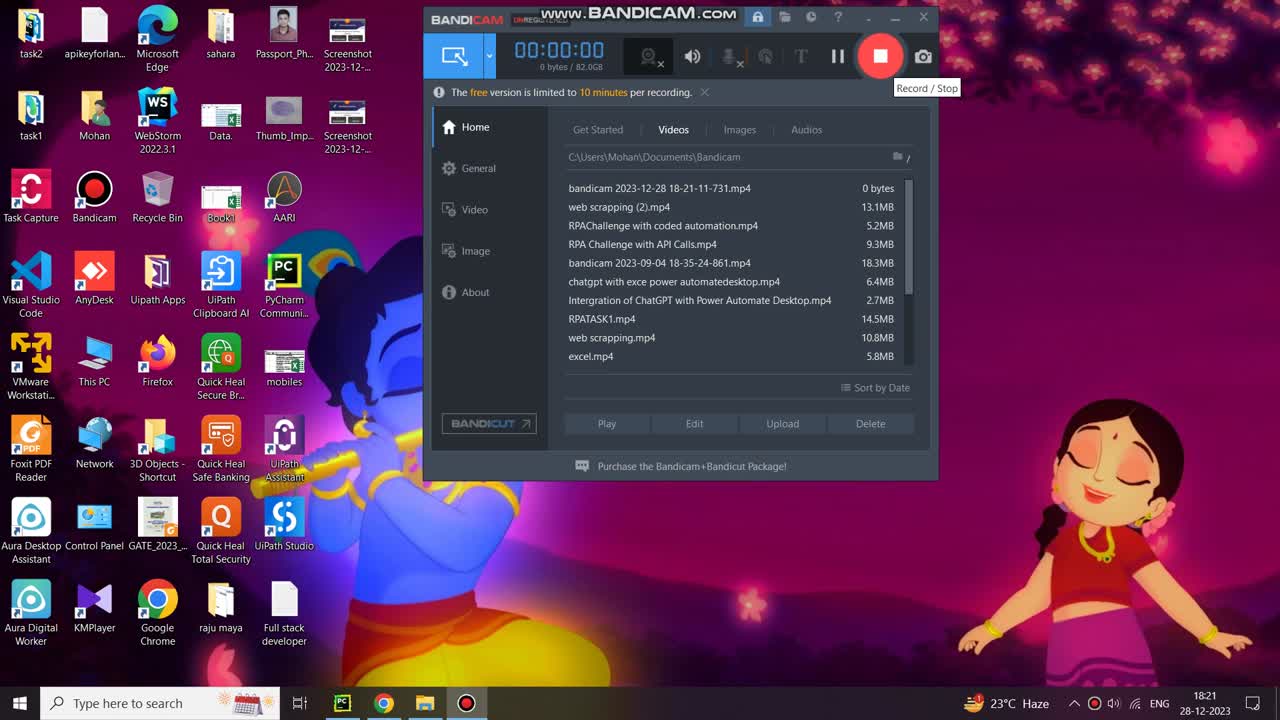Click the Play button
Screen dimensions: 1280x720
point(607,424)
